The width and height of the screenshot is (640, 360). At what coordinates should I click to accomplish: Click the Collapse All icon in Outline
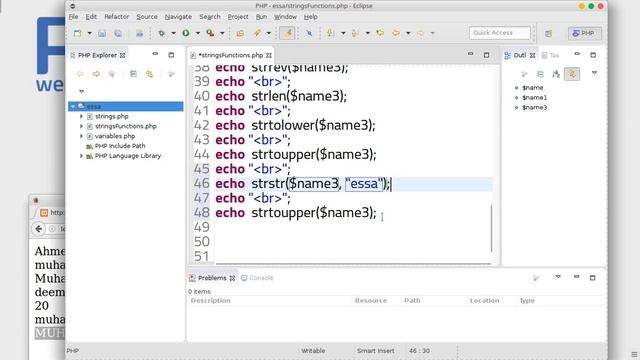pos(540,74)
